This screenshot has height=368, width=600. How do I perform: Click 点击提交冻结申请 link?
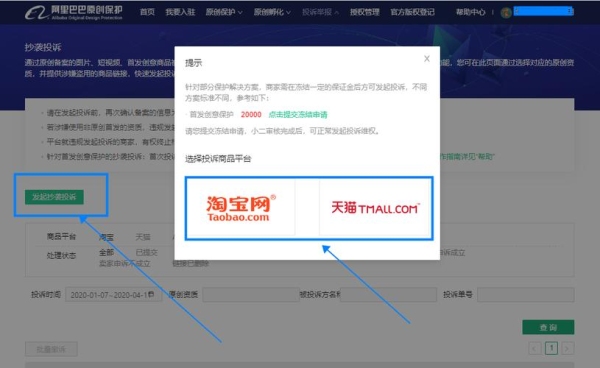click(298, 114)
